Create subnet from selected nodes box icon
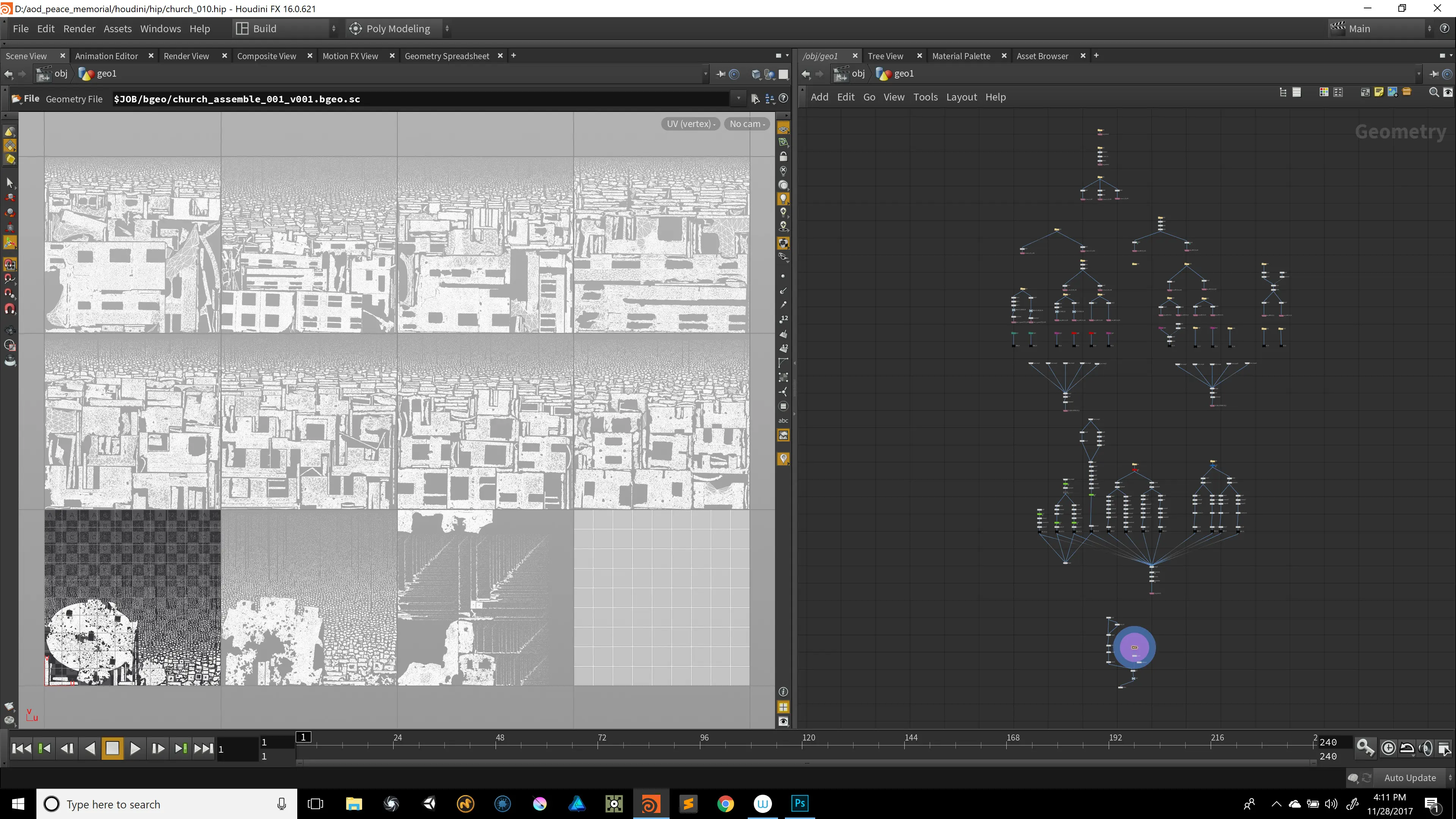The image size is (1456, 819). tap(1407, 92)
